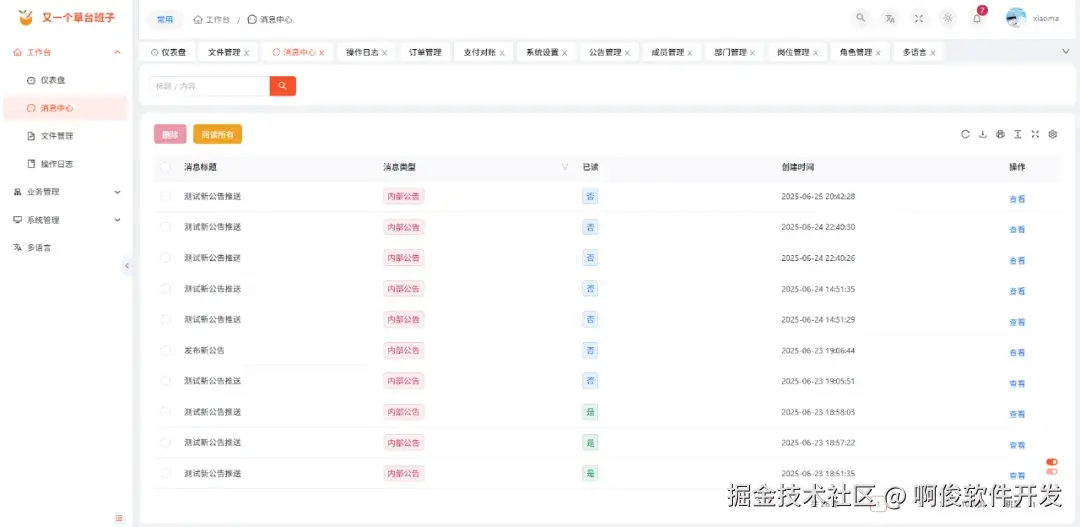
Task: Close the 文件管理 tab
Action: (247, 53)
